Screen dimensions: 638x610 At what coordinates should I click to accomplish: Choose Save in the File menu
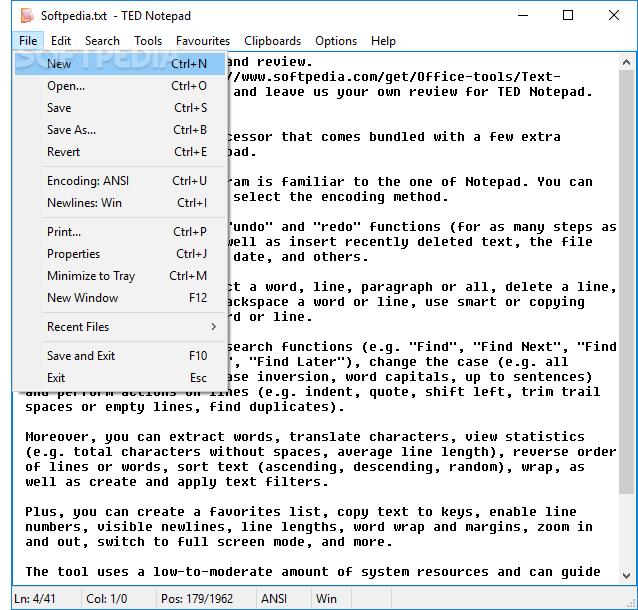click(120, 108)
